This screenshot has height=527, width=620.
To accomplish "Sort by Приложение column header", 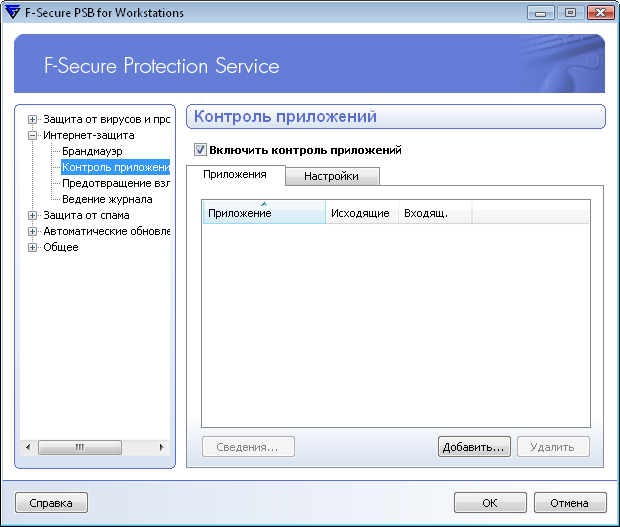I will pyautogui.click(x=264, y=212).
